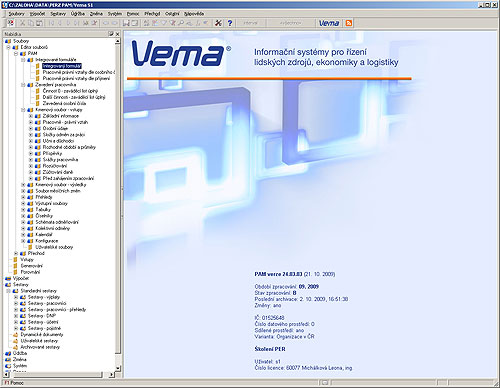Open the Změna menu
This screenshot has height=388, width=500.
pyautogui.click(x=96, y=14)
